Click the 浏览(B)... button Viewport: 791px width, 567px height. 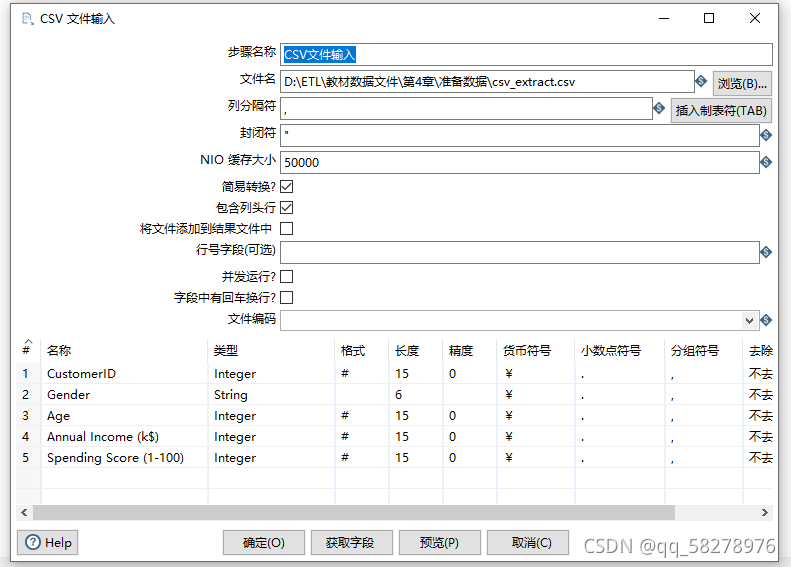(742, 83)
